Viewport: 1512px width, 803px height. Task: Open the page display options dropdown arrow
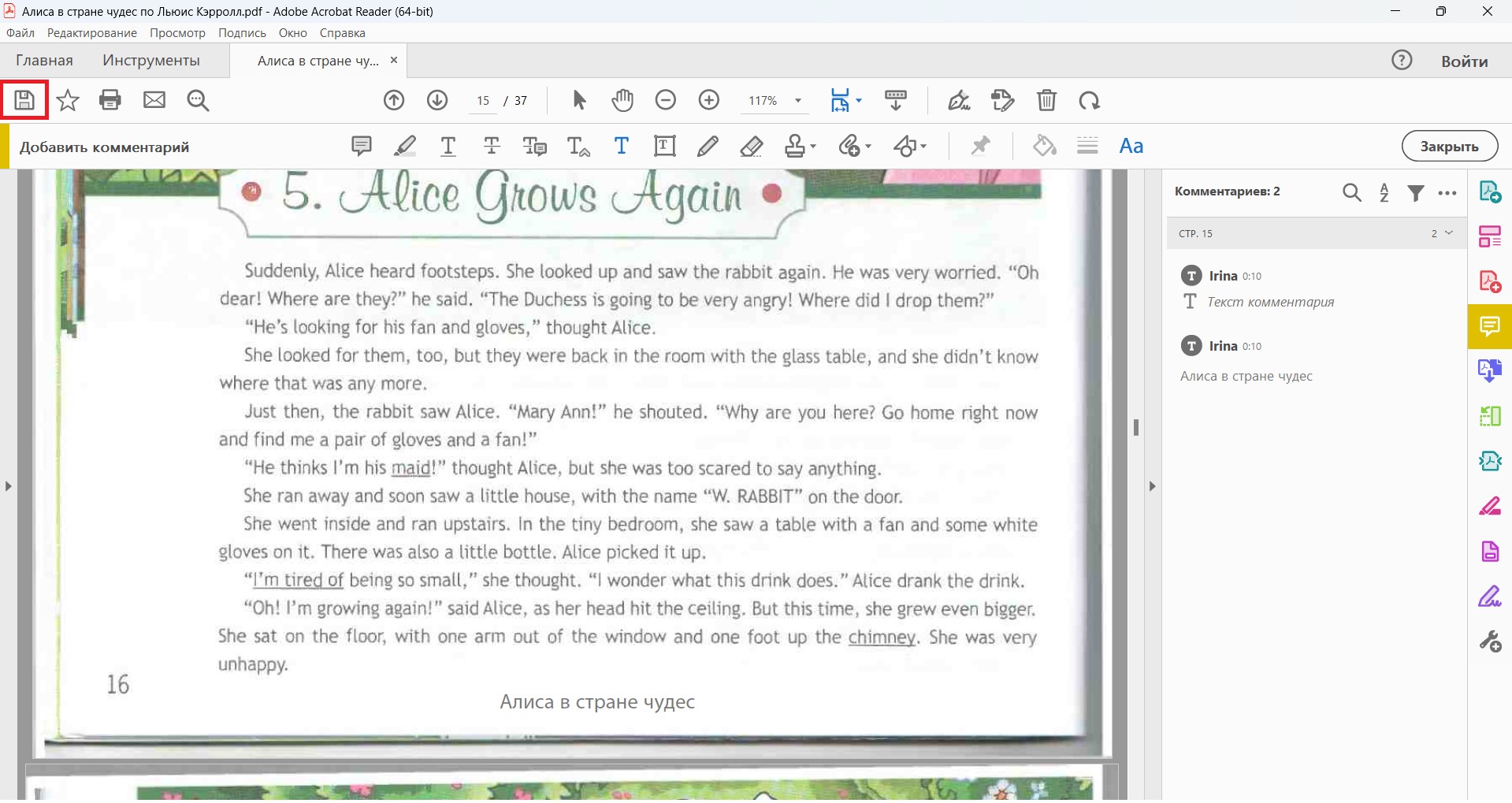pos(859,100)
